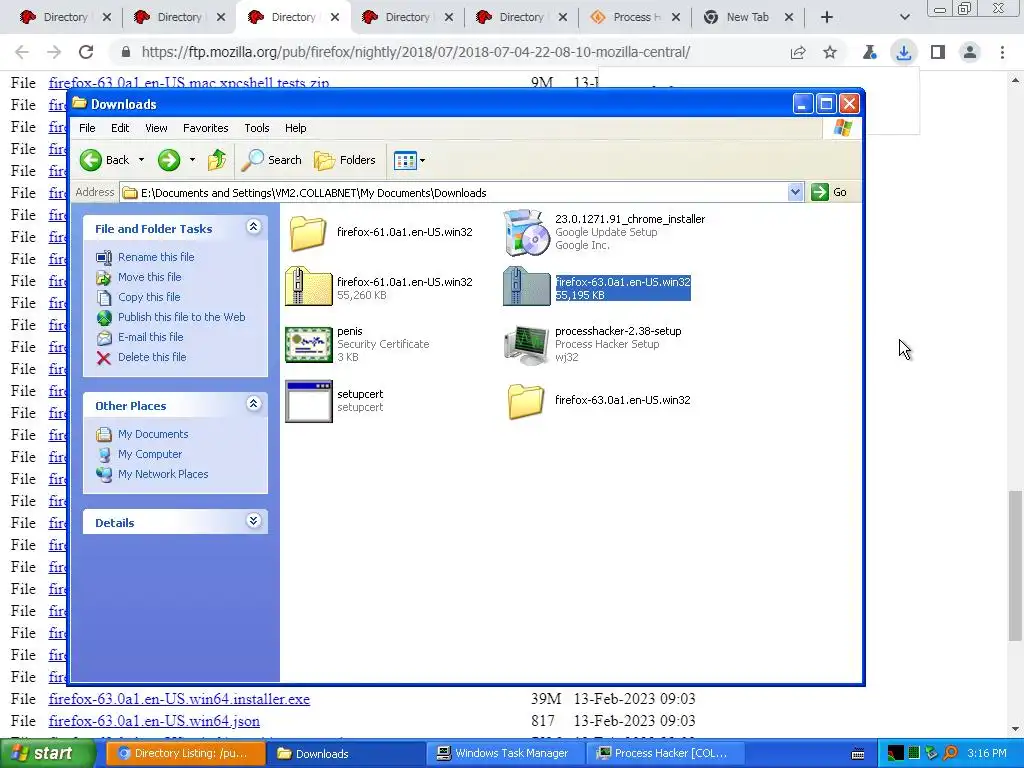Expand the Address bar dropdown
The height and width of the screenshot is (768, 1024).
click(795, 192)
